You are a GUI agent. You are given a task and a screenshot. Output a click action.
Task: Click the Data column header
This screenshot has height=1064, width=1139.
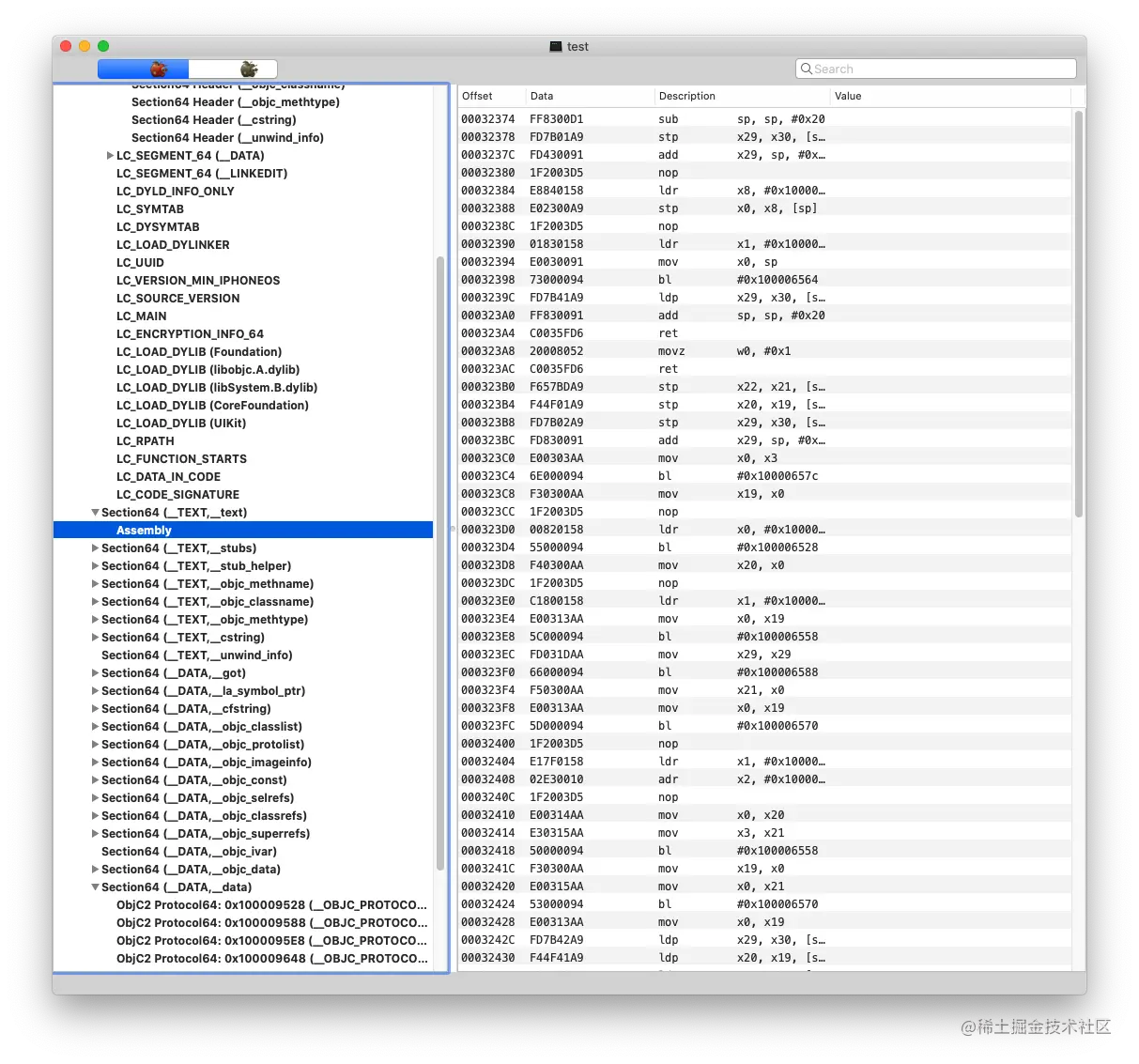tap(590, 96)
